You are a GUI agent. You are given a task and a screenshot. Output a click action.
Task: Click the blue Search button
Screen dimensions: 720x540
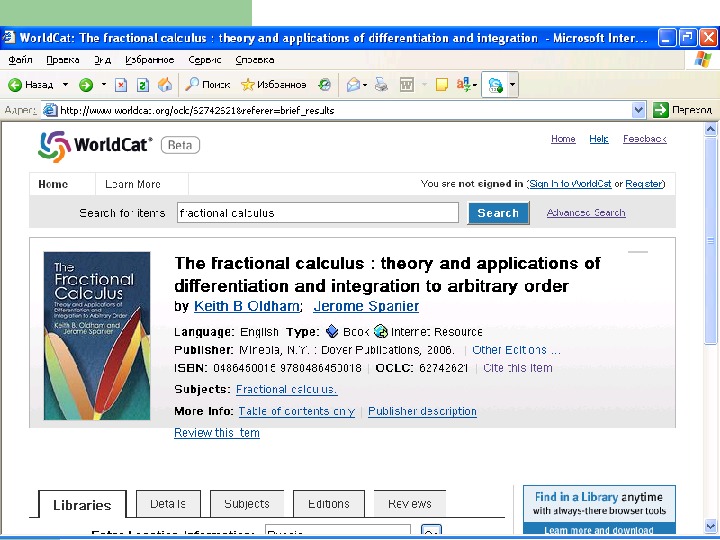tap(498, 213)
